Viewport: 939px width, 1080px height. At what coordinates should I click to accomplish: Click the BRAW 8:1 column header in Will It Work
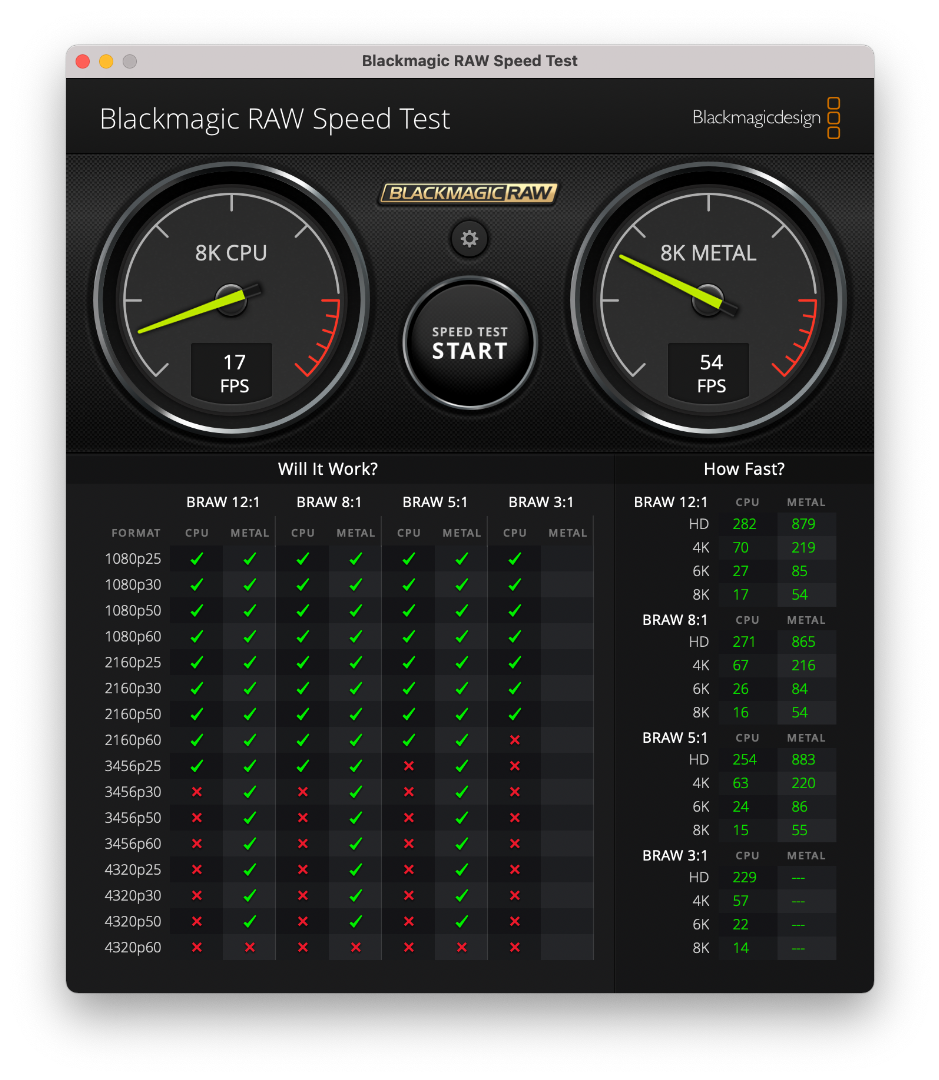pos(329,502)
